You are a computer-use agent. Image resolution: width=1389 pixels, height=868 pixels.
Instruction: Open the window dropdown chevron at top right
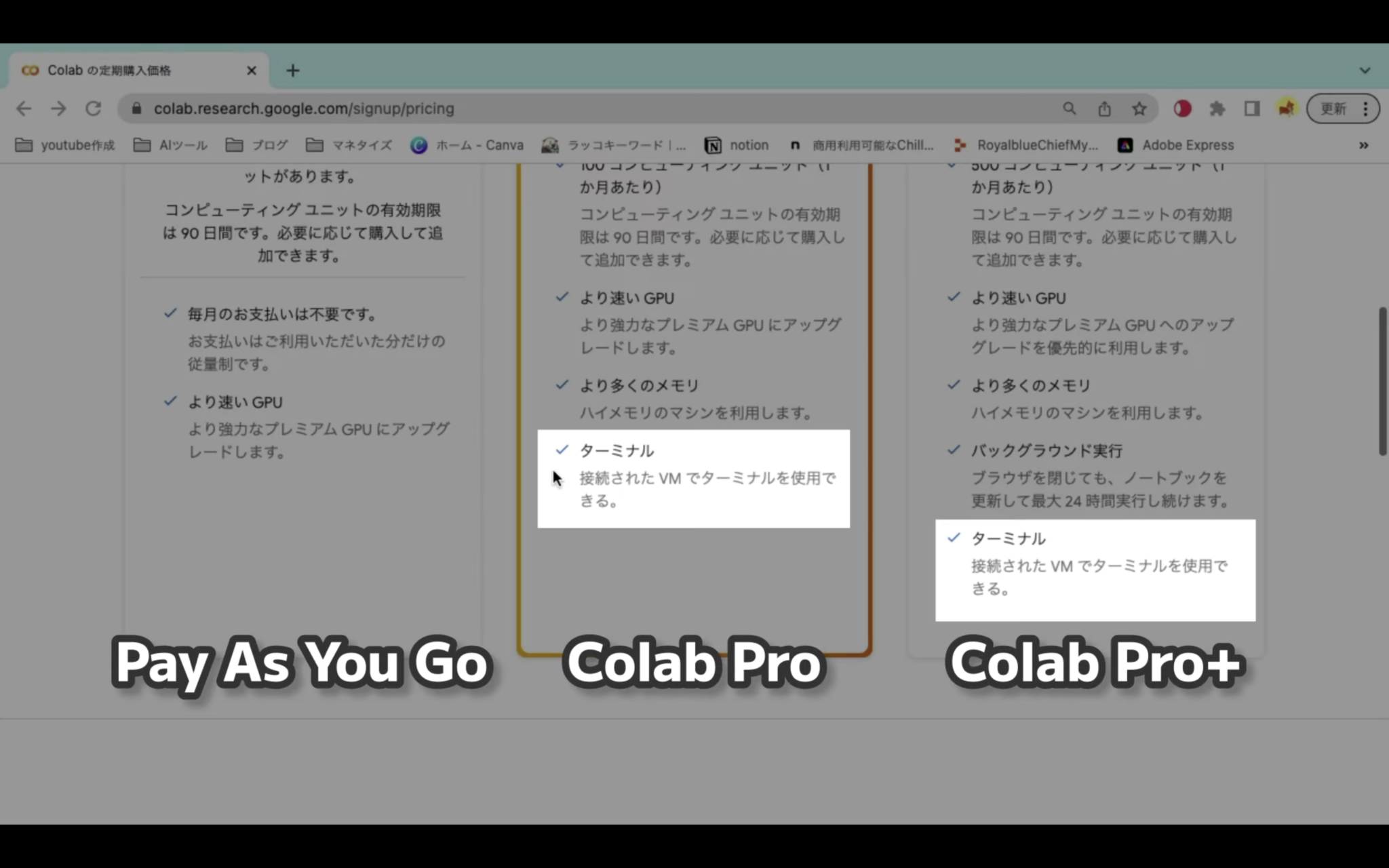1364,70
